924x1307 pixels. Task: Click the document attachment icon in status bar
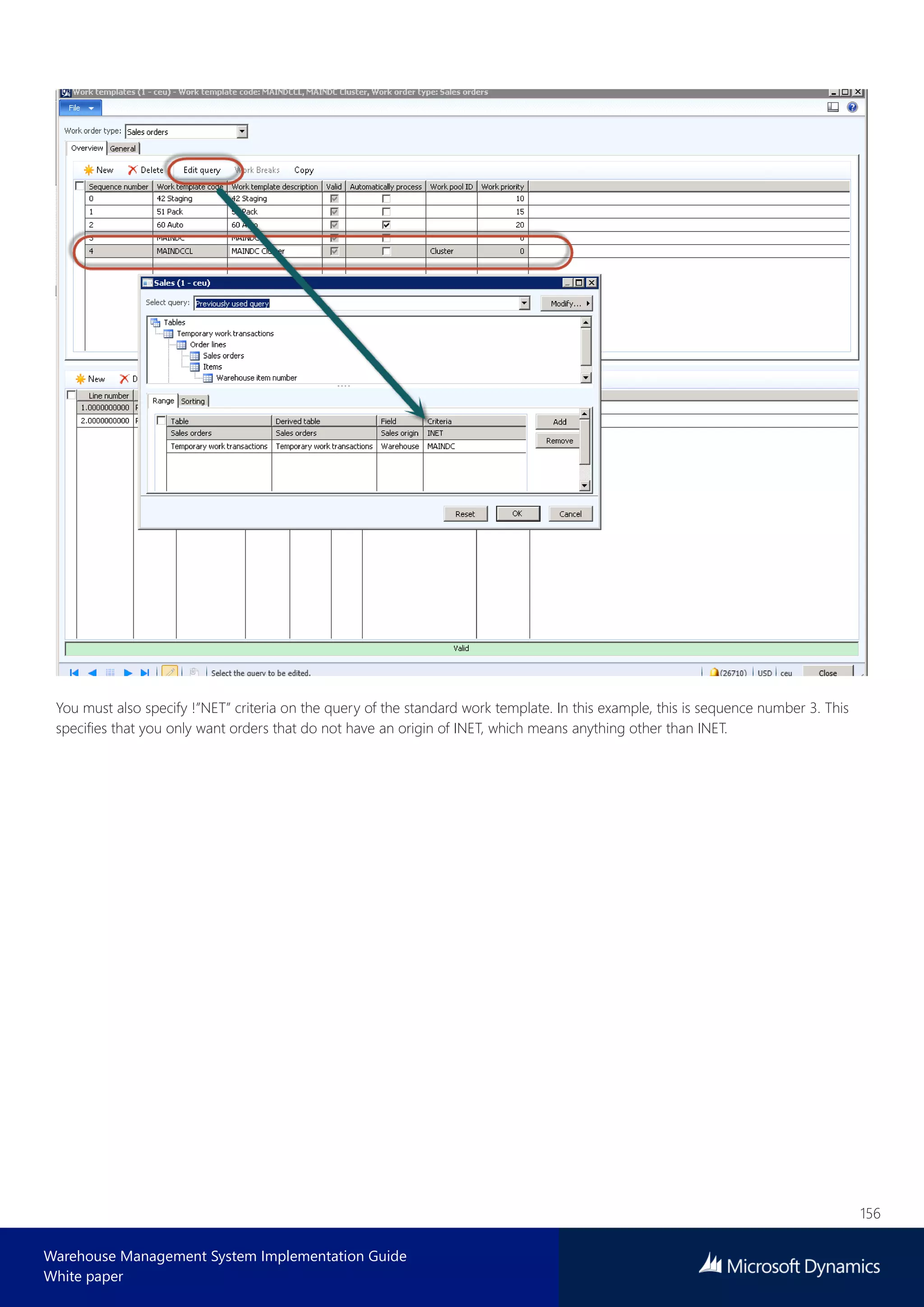(194, 672)
